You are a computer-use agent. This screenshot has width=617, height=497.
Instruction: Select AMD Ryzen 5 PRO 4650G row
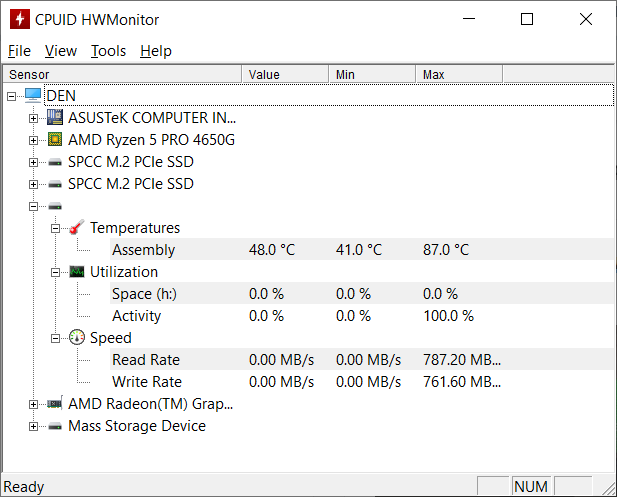(x=151, y=140)
